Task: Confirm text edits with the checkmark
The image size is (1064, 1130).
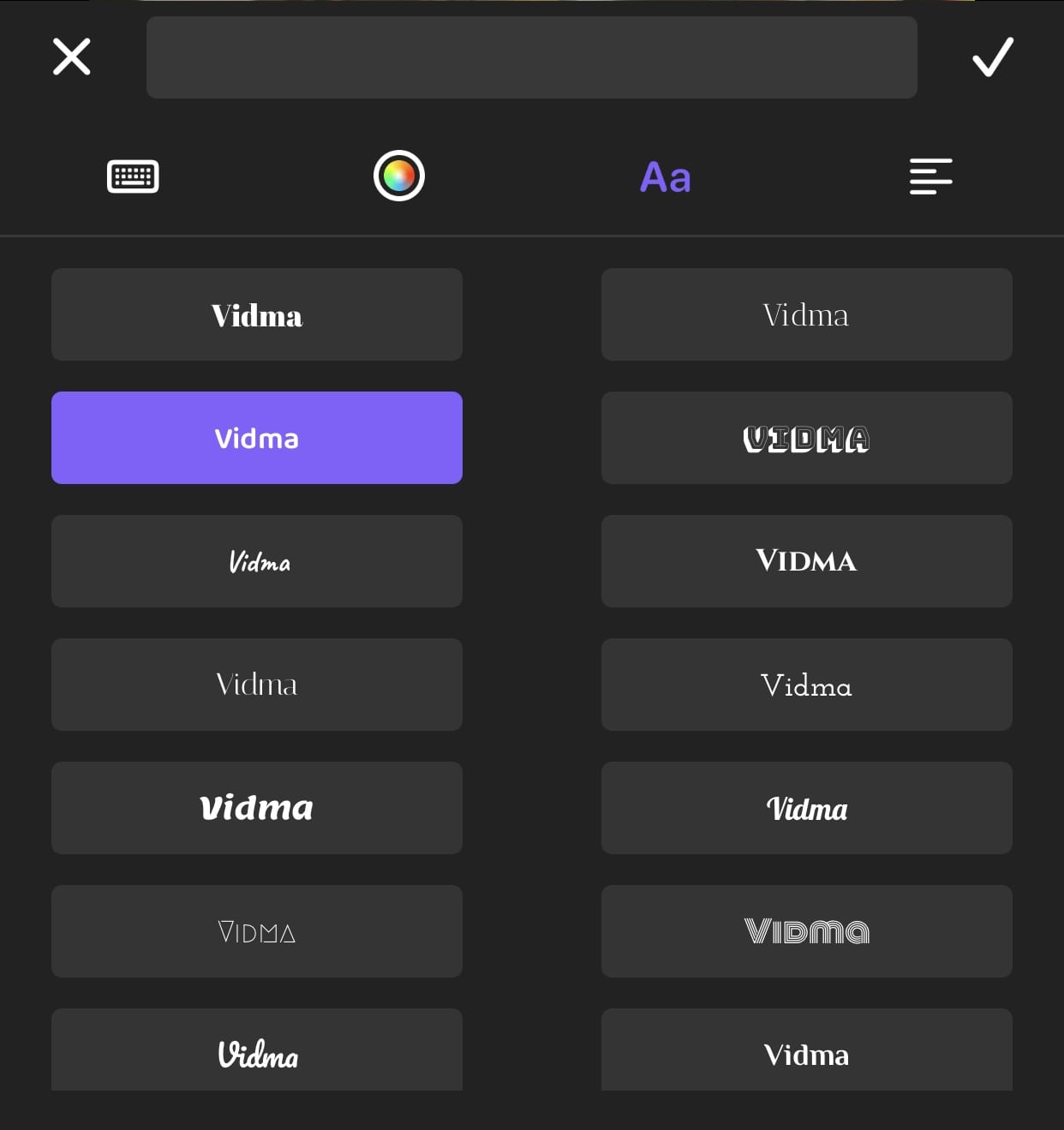Action: 993,57
